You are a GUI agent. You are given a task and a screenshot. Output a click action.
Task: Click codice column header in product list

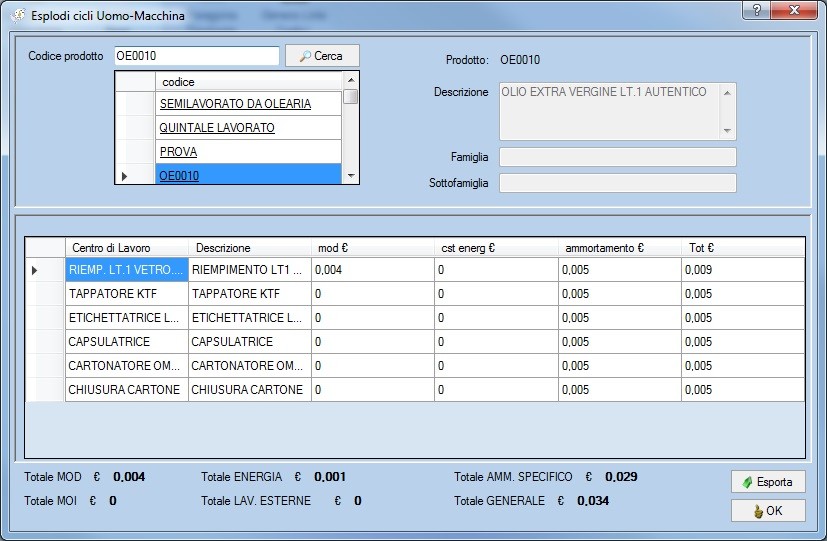coord(248,82)
